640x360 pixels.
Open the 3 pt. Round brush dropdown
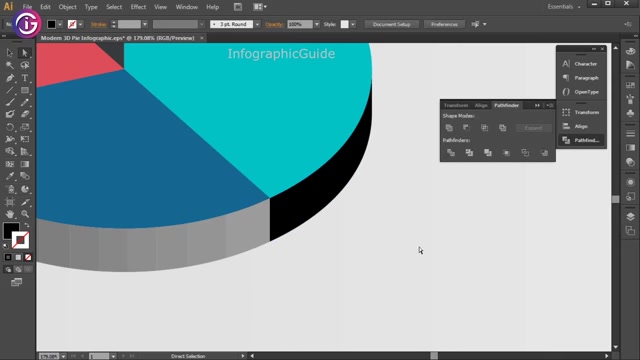(x=257, y=24)
